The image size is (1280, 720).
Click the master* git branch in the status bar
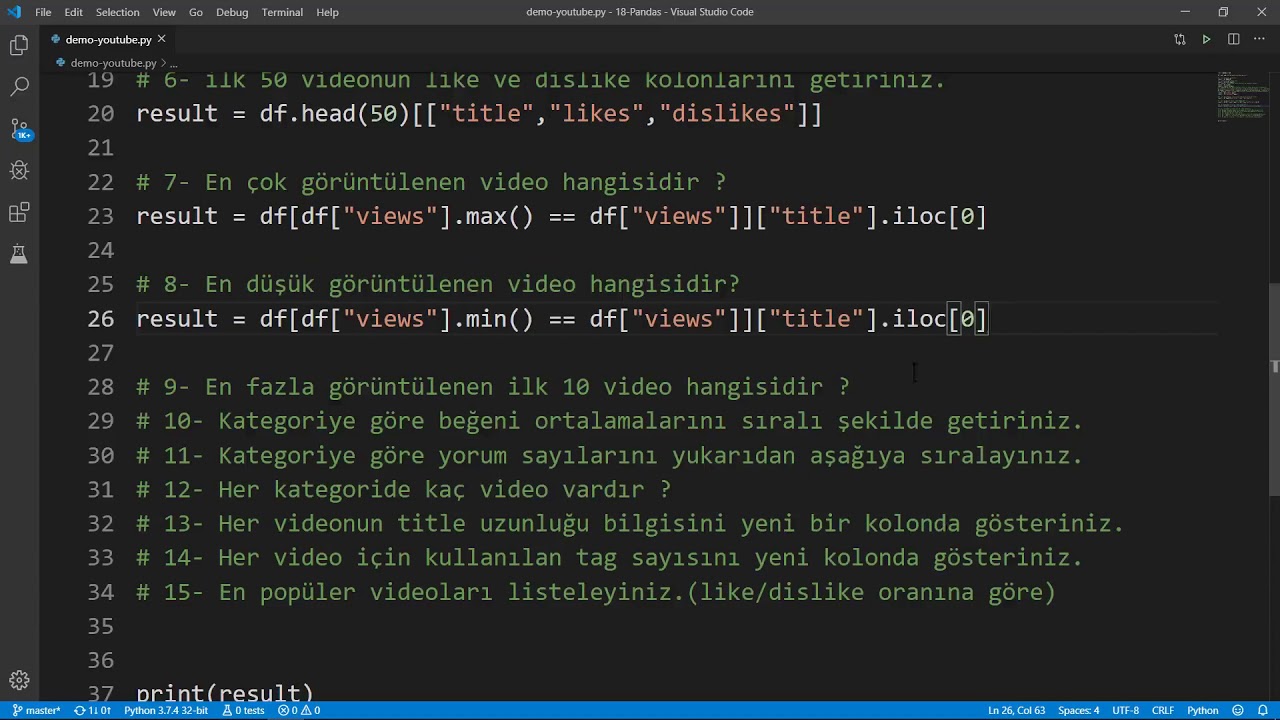[36, 710]
